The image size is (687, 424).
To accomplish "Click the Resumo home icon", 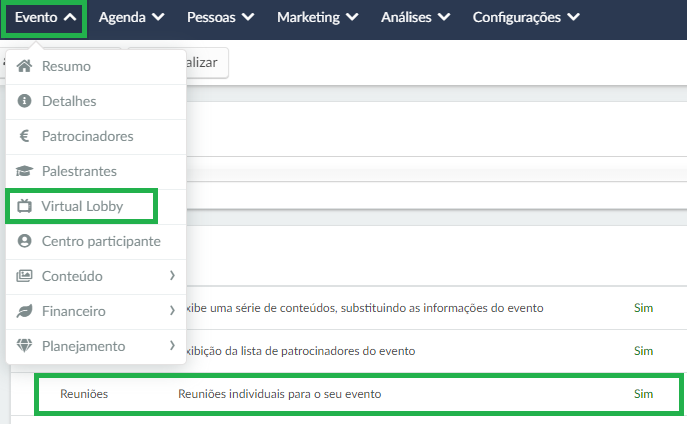I will (x=24, y=66).
